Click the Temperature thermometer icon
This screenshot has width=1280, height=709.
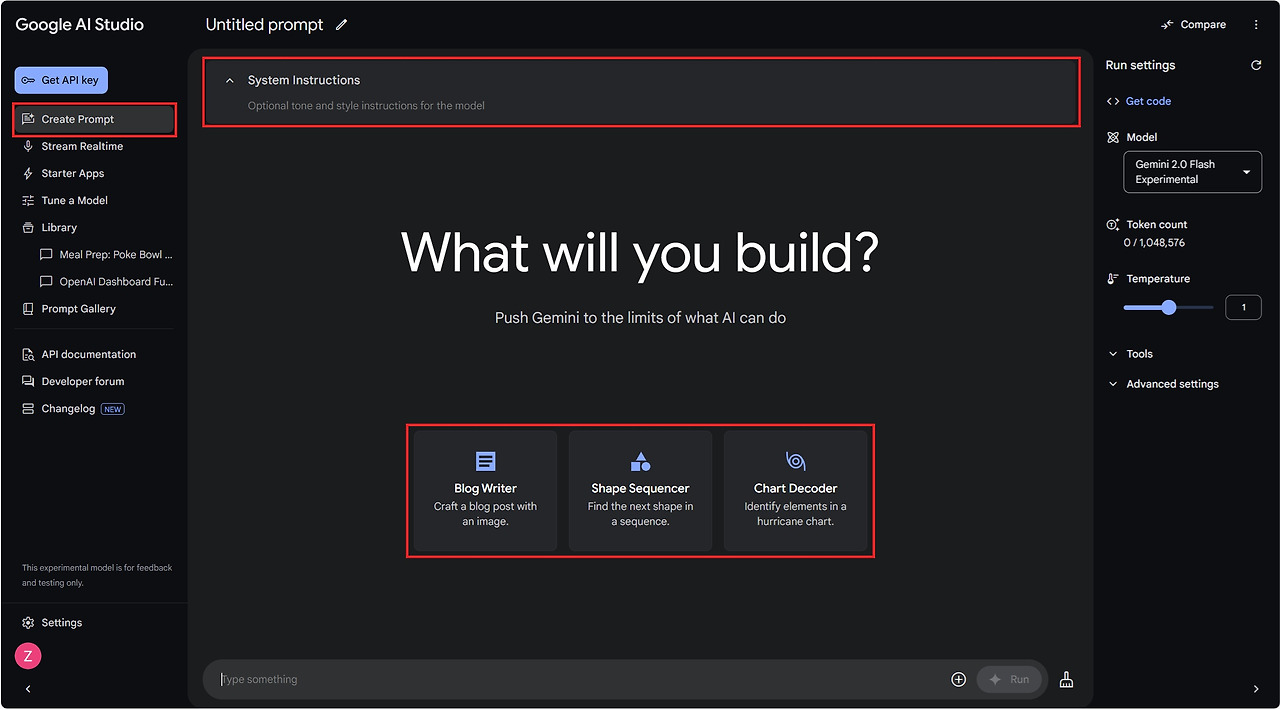coord(1113,279)
